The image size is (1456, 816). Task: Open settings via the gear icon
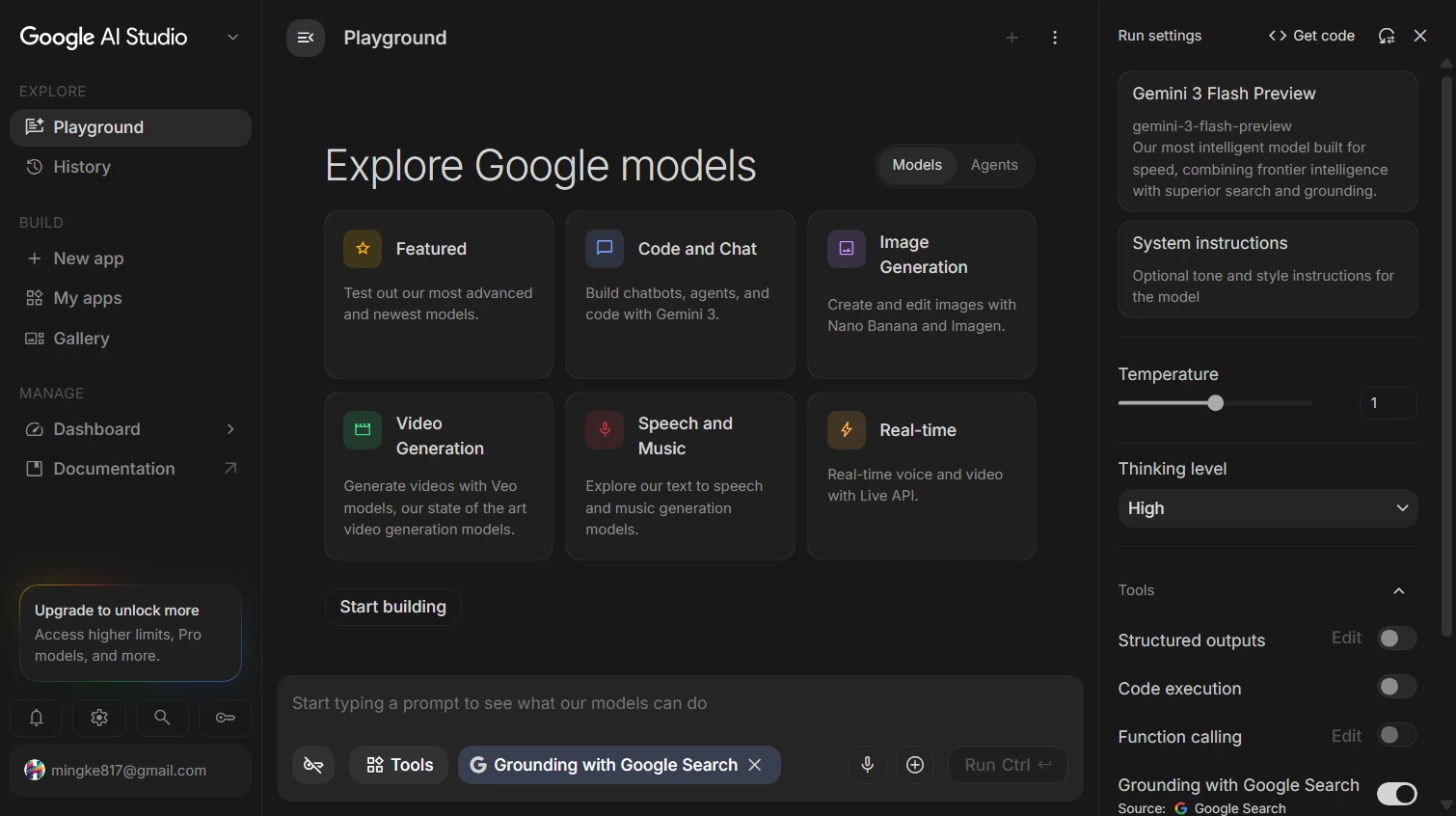click(99, 718)
